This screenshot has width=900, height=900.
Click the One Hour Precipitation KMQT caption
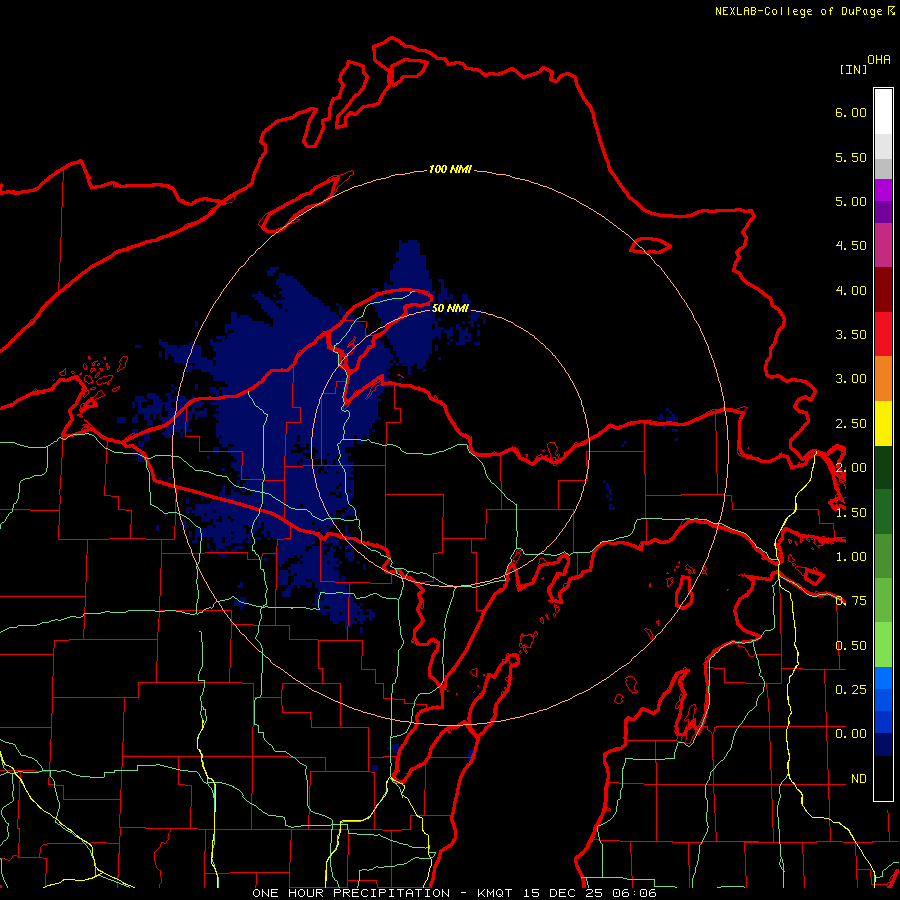(x=454, y=893)
